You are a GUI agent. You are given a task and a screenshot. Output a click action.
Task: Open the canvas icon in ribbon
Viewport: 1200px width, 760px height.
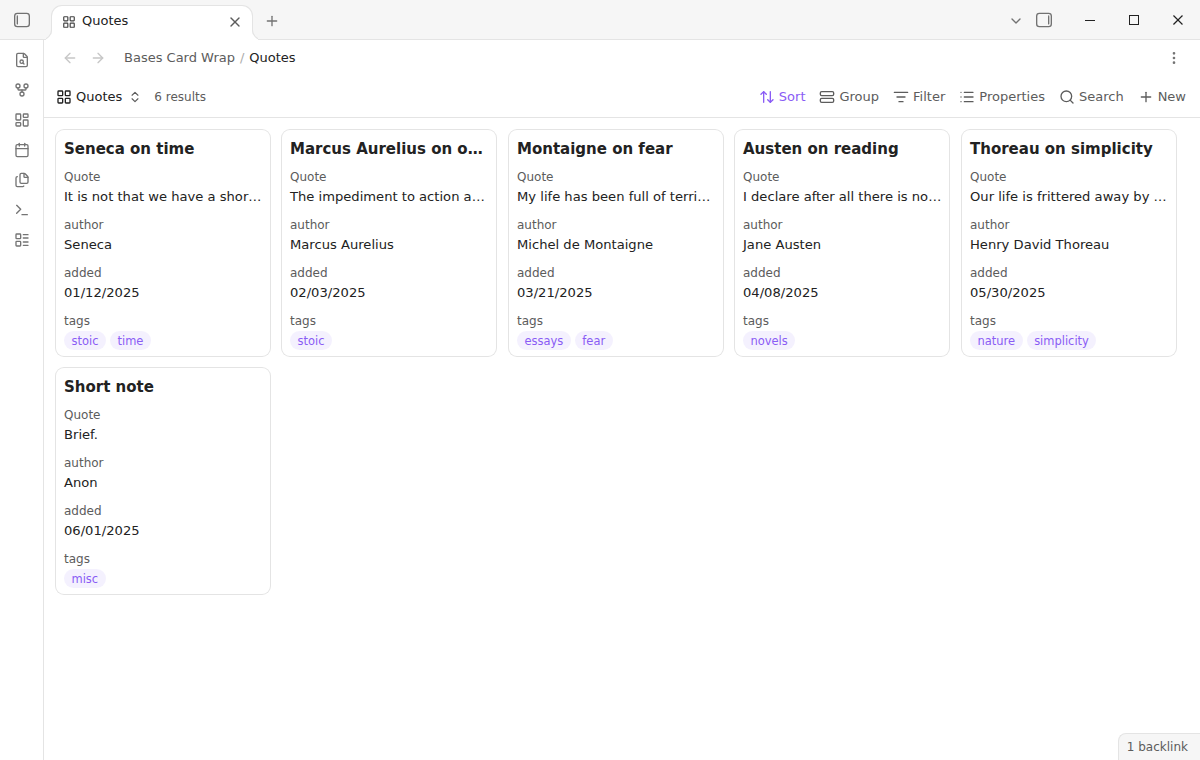coord(22,120)
